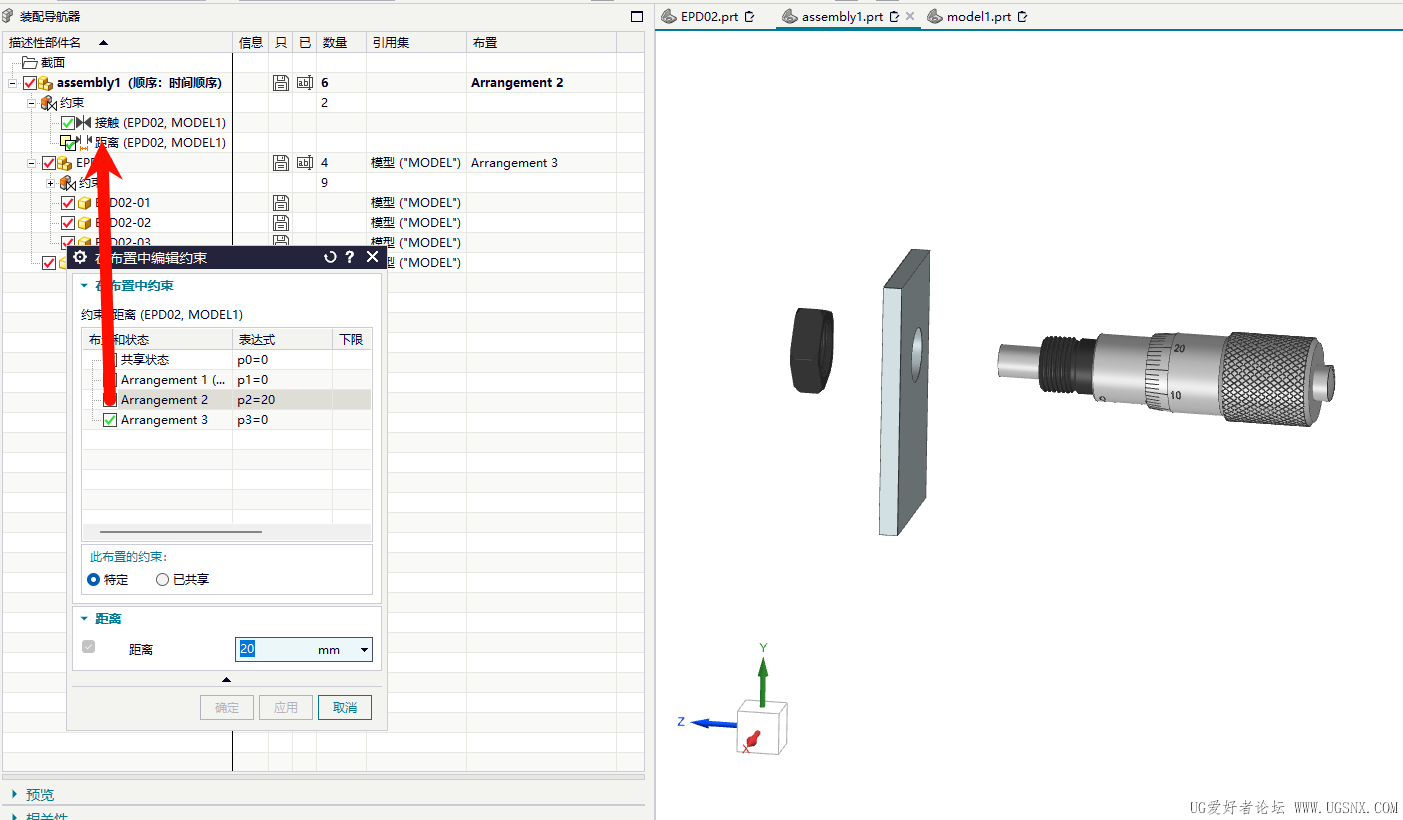Click the model1.prt tab pop-out icon
The image size is (1403, 820).
pyautogui.click(x=1022, y=16)
